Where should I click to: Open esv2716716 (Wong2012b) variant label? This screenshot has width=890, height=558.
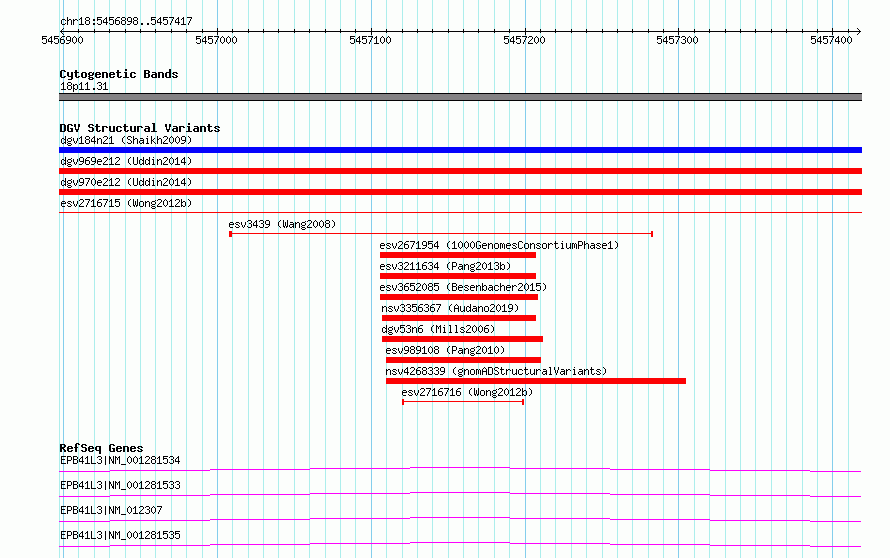coord(467,392)
